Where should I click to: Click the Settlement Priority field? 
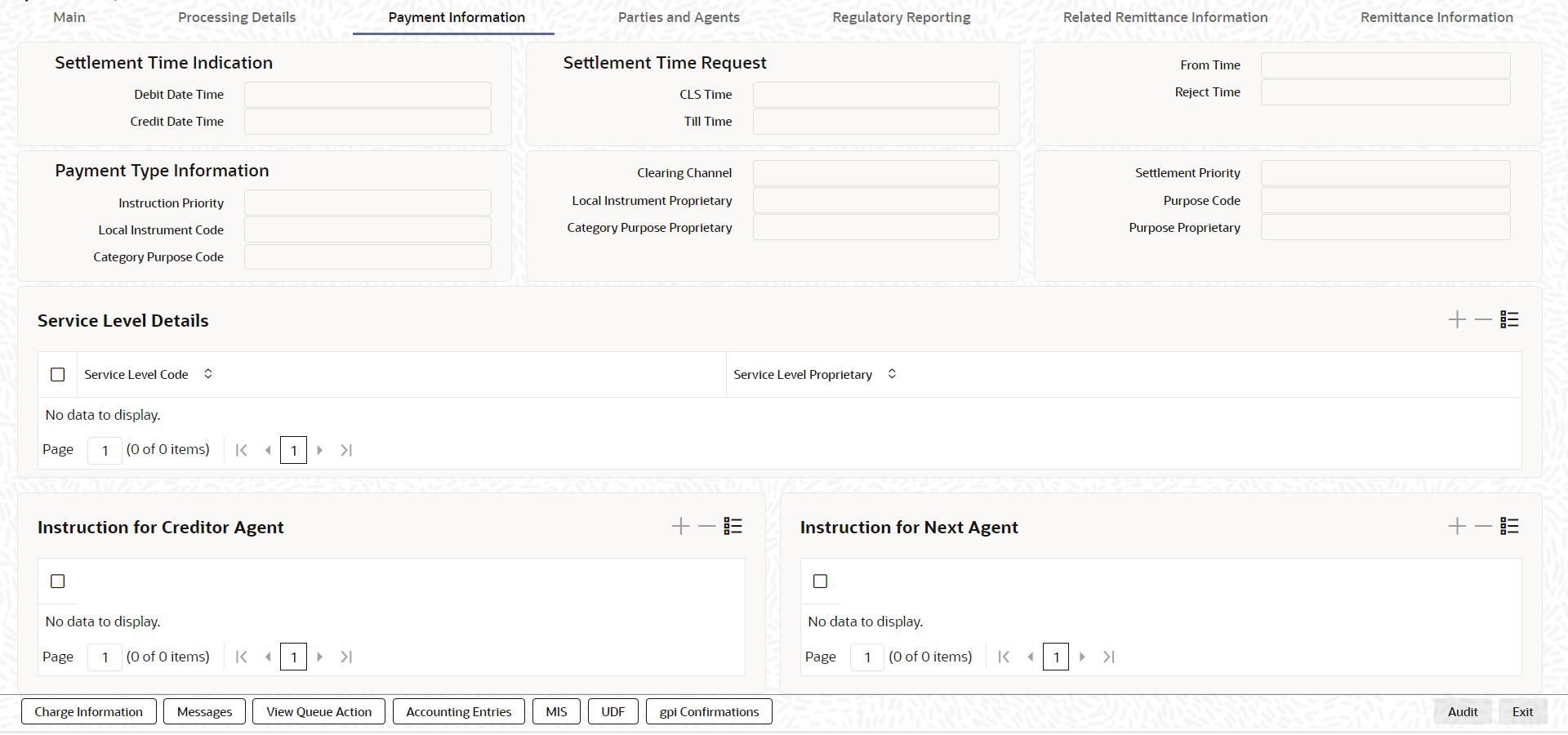[1385, 173]
